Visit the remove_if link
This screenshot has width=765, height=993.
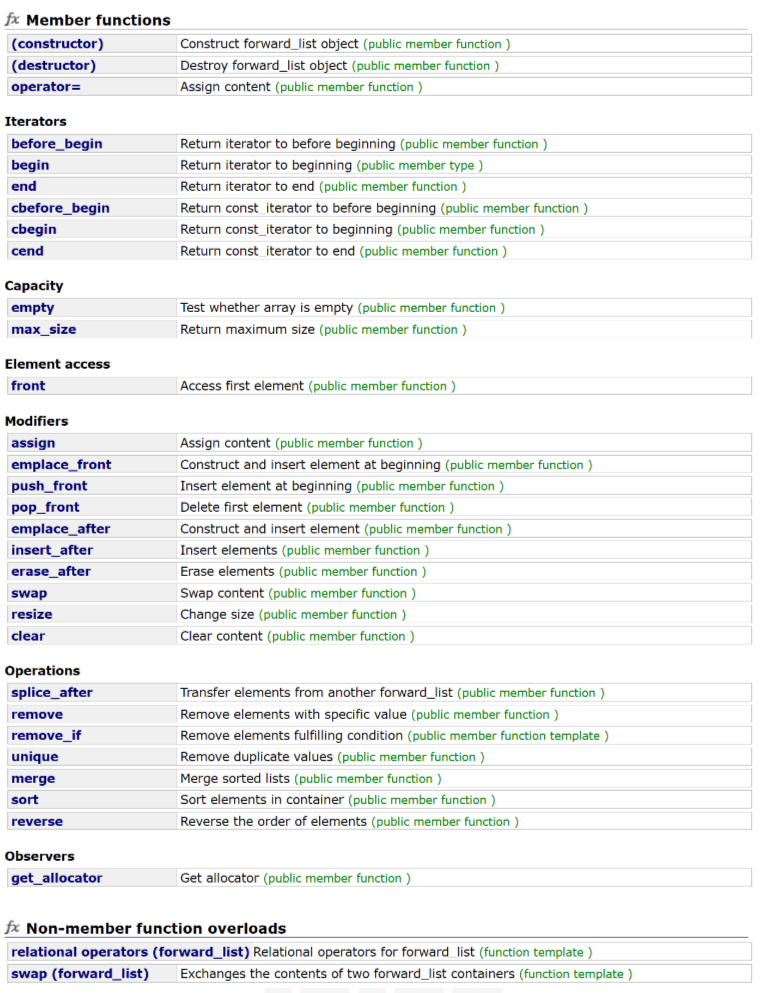(46, 735)
